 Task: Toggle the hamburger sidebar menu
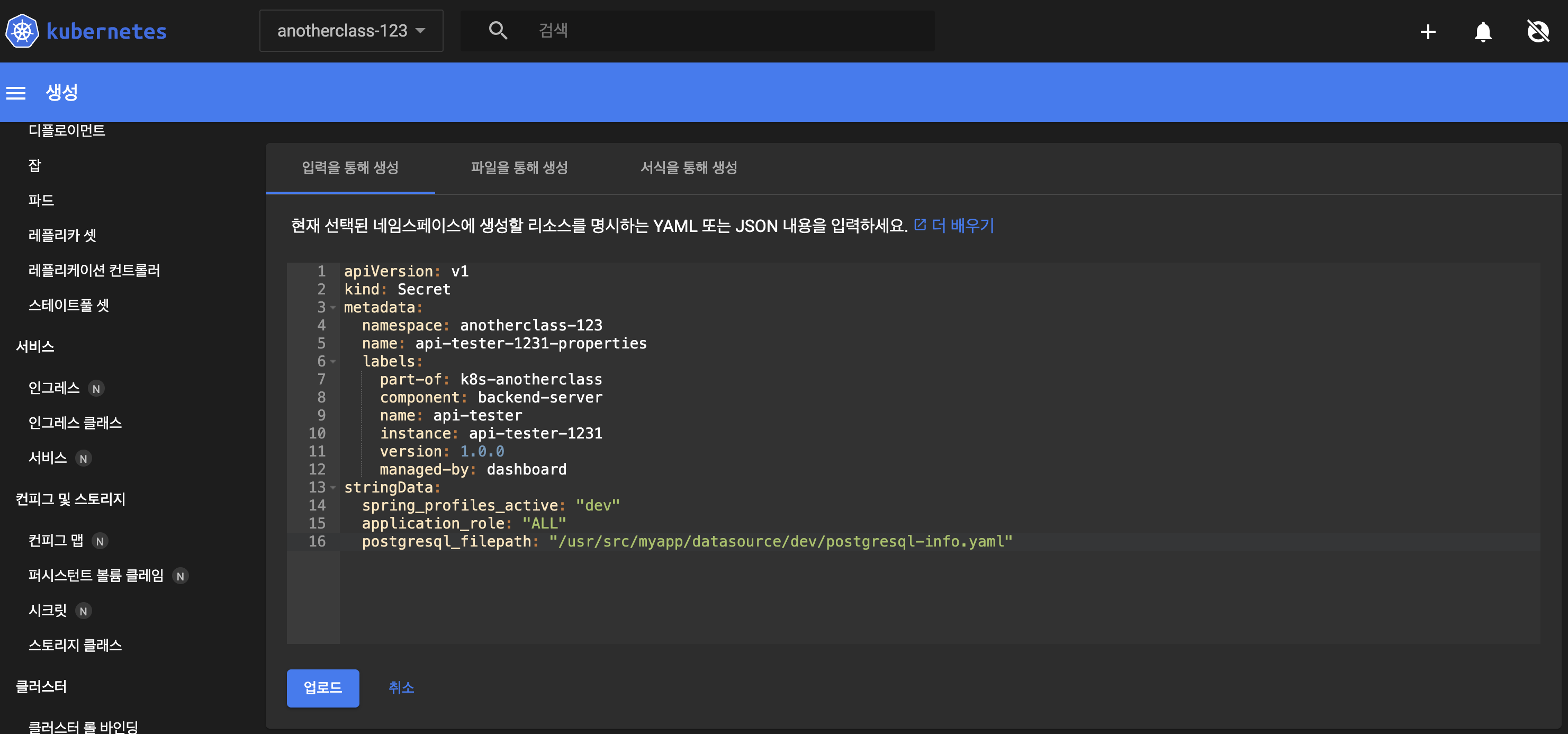[16, 93]
